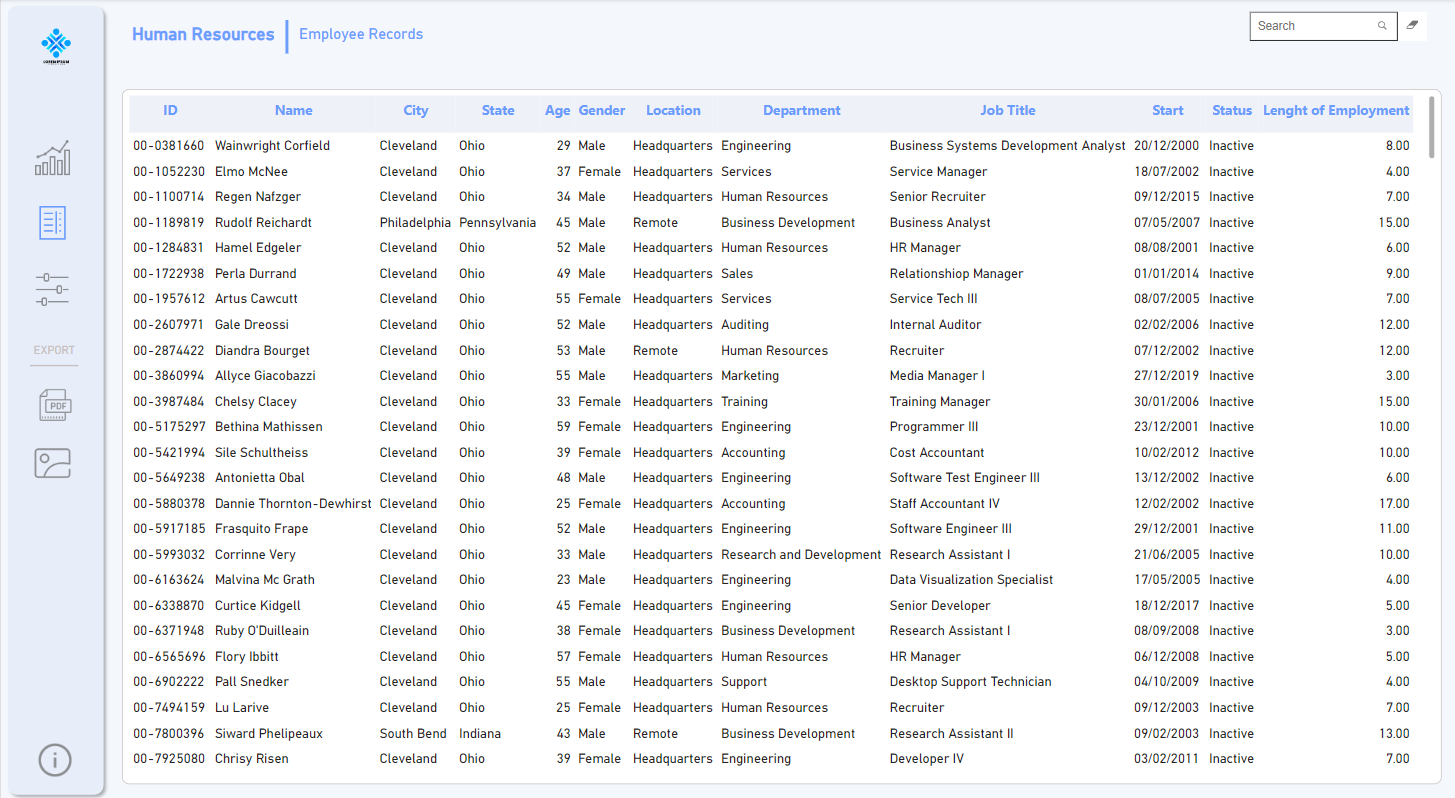Sort by the Age column header
The image size is (1455, 798).
point(558,111)
